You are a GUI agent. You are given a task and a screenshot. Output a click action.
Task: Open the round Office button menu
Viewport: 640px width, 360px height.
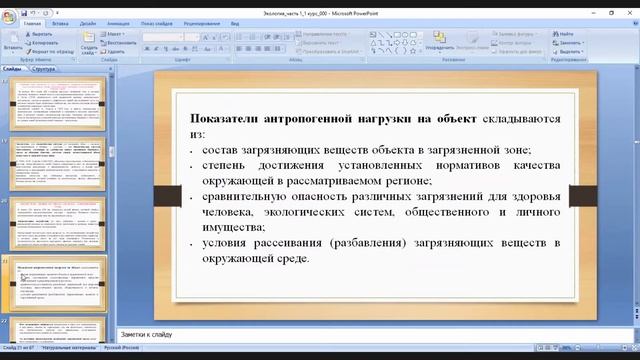click(x=9, y=17)
